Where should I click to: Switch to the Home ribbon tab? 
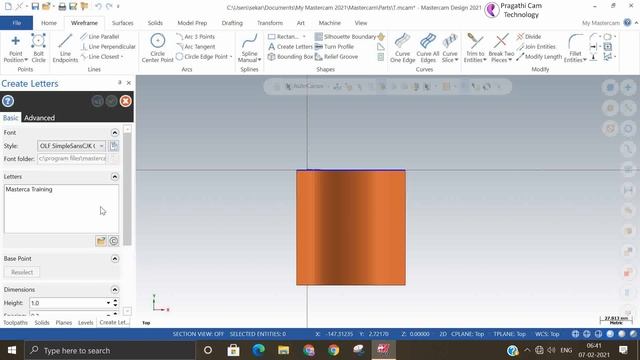click(49, 23)
